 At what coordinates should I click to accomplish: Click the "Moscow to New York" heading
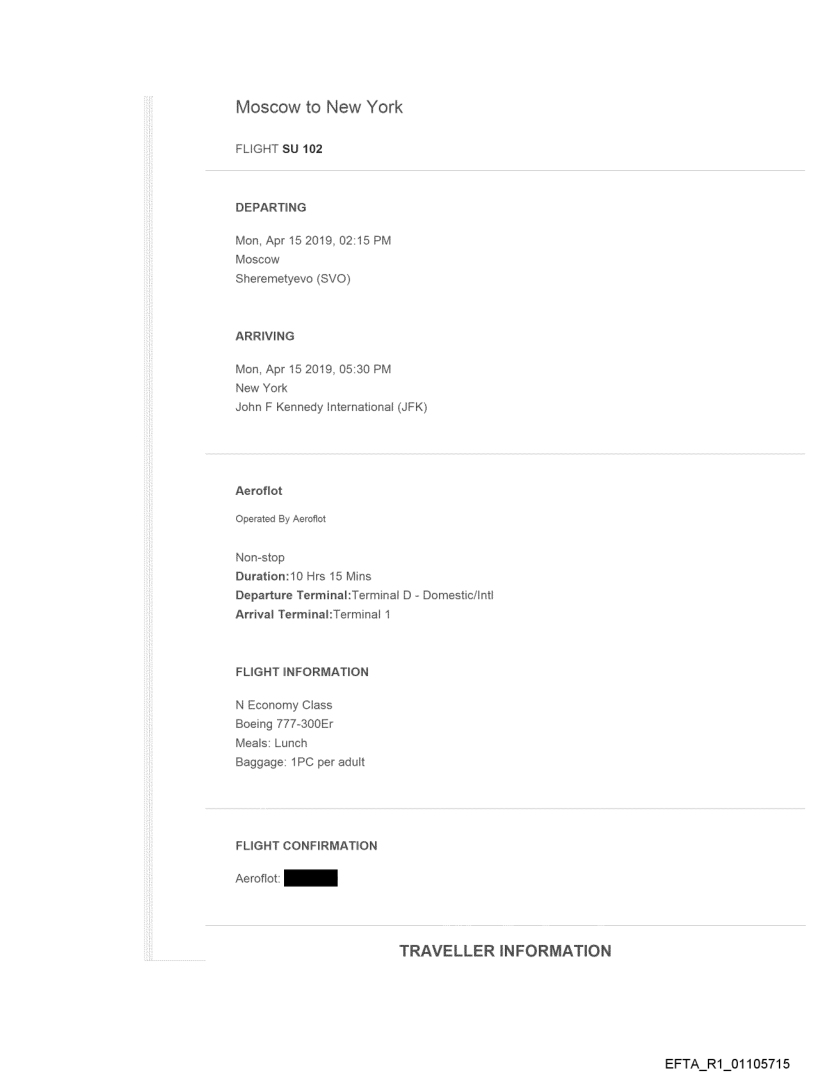pyautogui.click(x=319, y=107)
